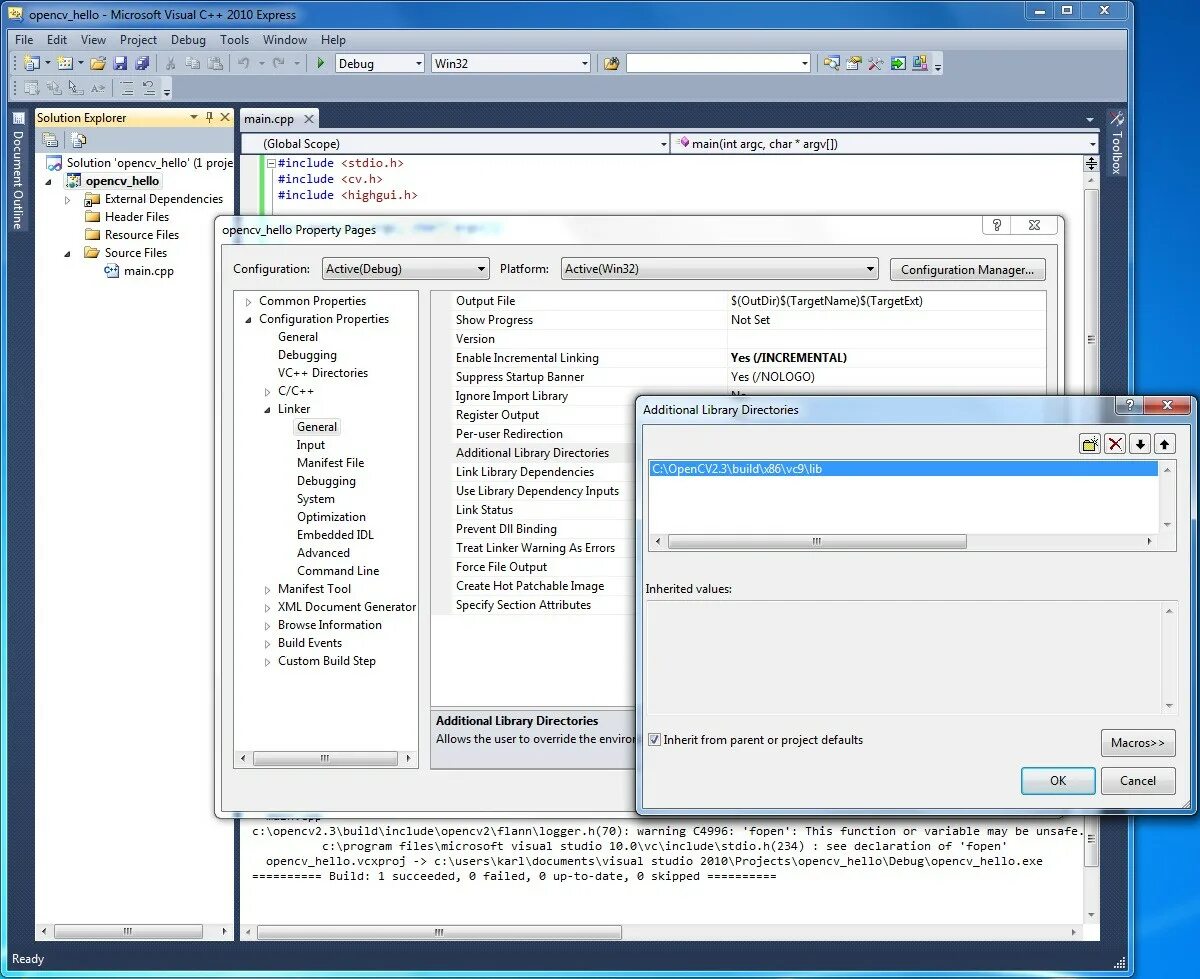The image size is (1200, 979).
Task: Click horizontal scrollbar under the library directories list
Action: [817, 541]
